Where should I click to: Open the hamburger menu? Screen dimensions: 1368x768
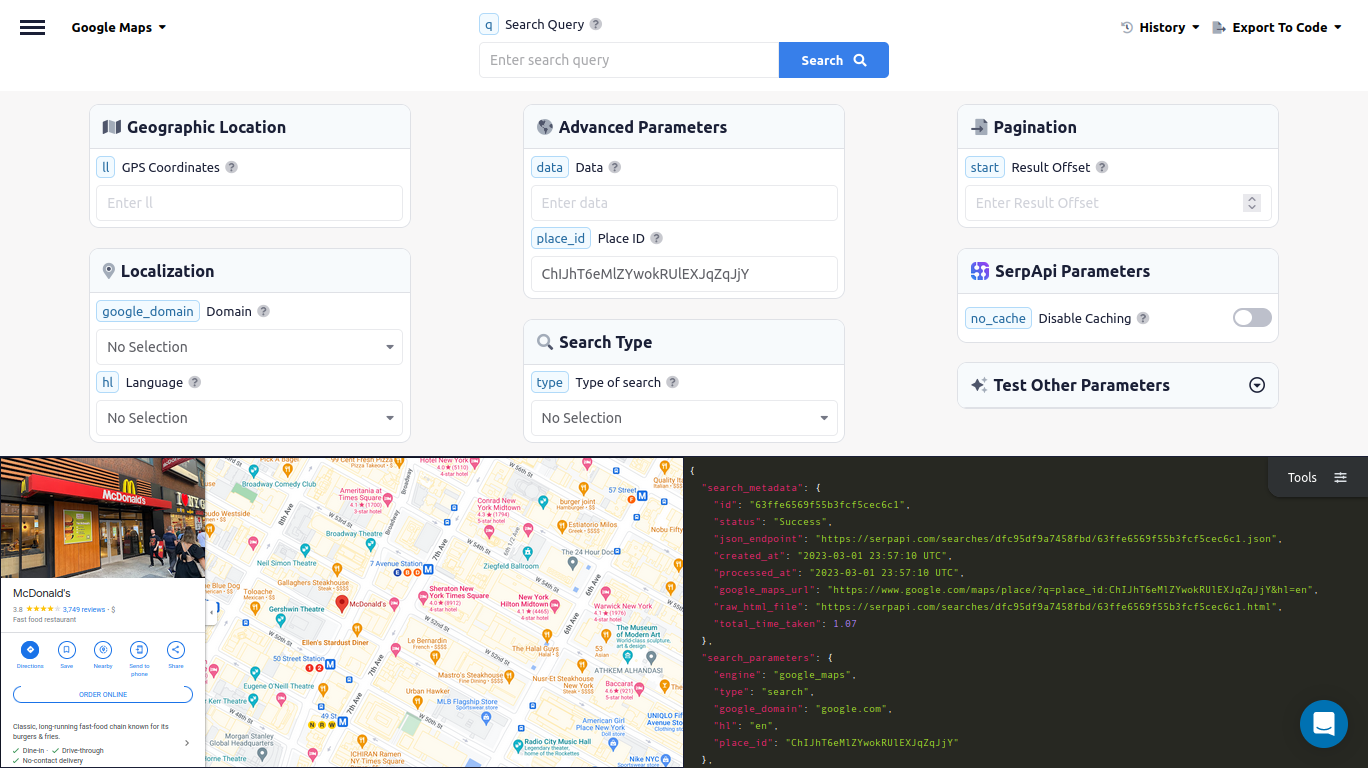33,27
